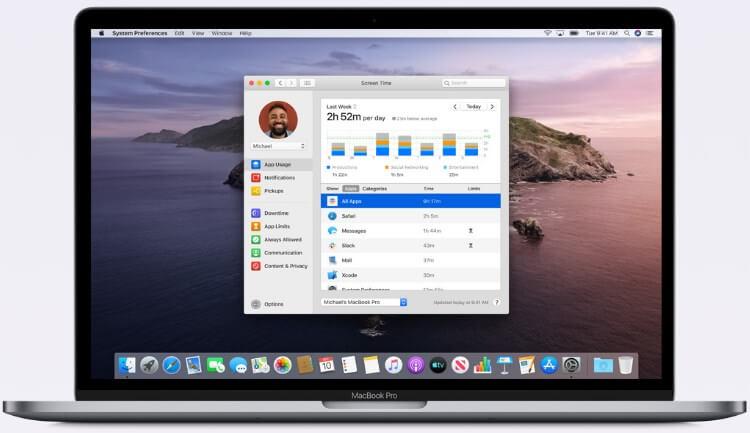Go back with the toolbar back arrow
The width and height of the screenshot is (750, 433).
[x=280, y=83]
